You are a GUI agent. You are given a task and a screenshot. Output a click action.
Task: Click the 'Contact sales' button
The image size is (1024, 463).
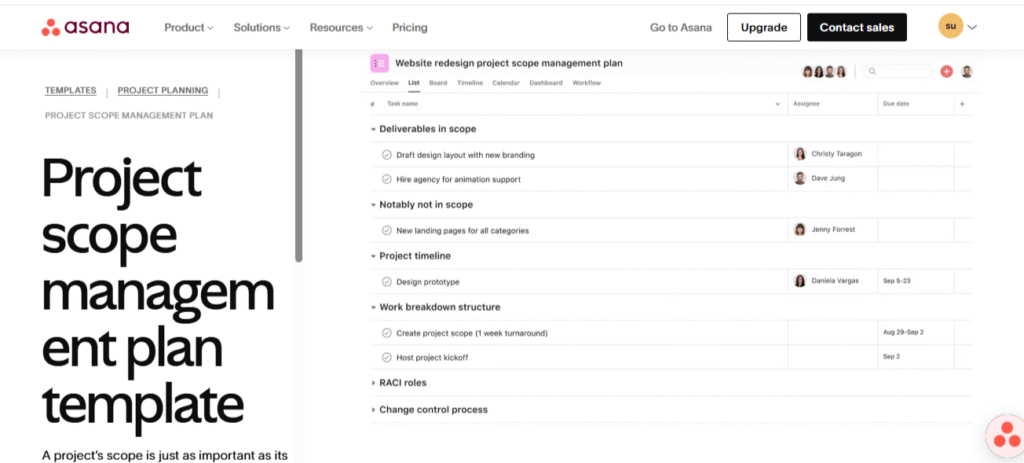[857, 27]
